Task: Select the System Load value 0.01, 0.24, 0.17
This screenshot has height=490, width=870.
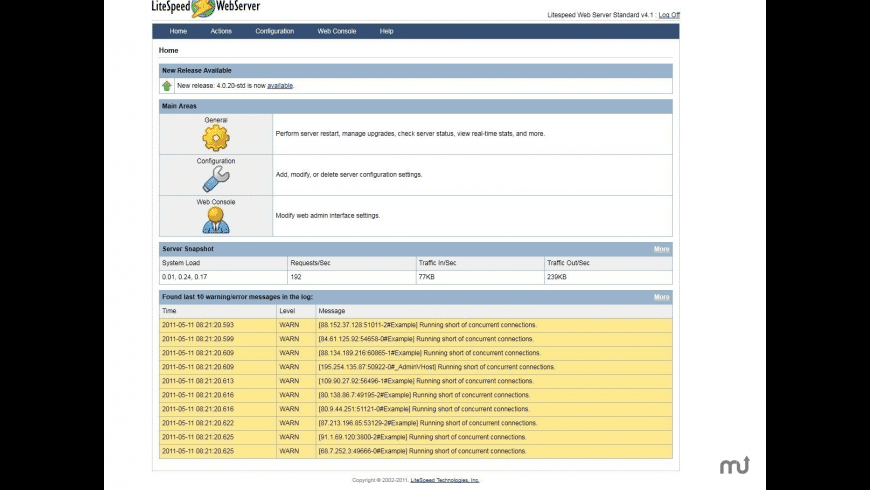Action: [x=184, y=277]
